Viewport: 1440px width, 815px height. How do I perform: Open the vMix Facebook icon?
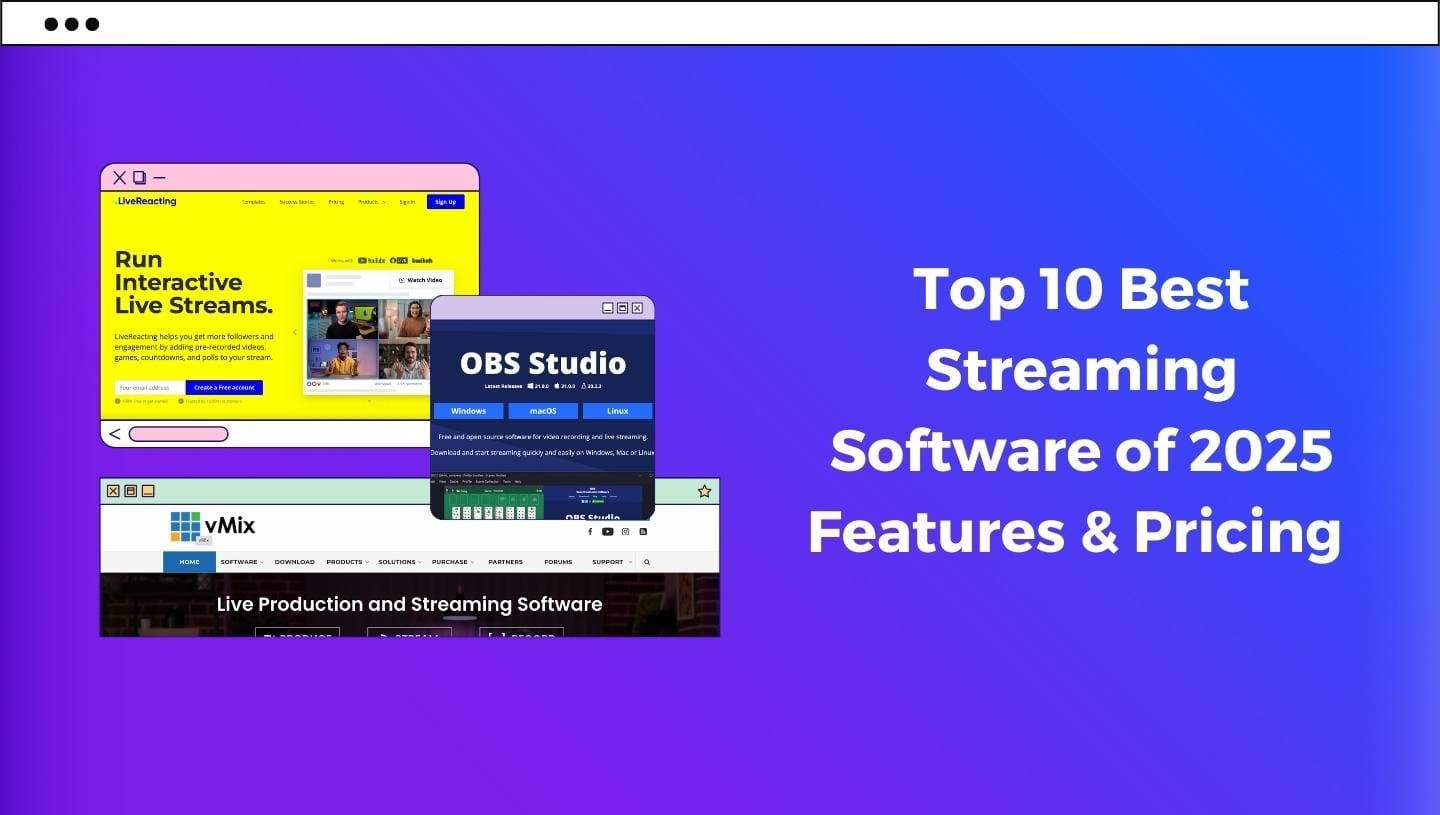(x=590, y=531)
